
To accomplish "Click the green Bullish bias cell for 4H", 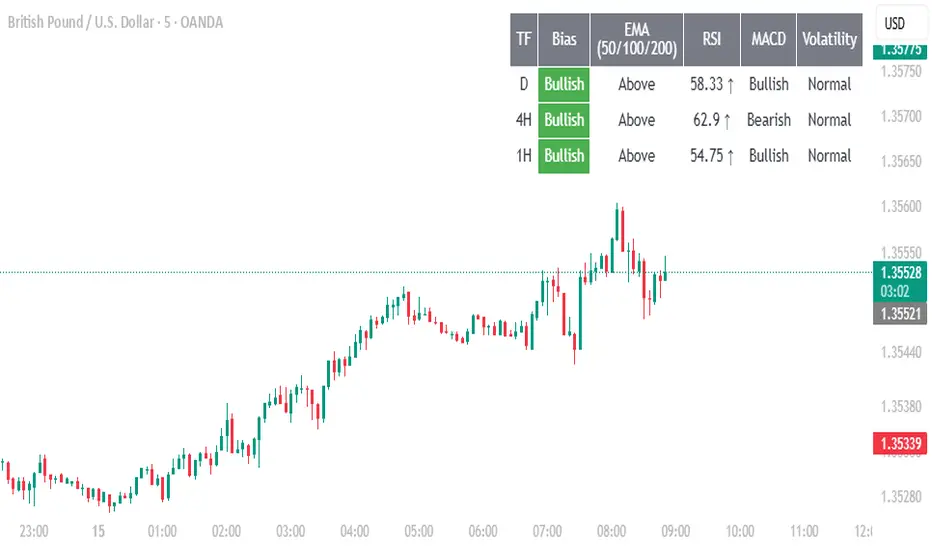I will point(564,120).
